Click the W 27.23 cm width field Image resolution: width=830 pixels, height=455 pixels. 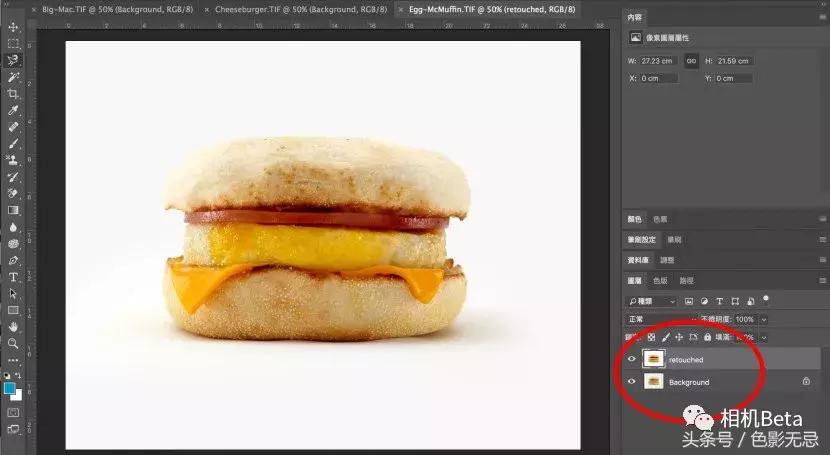tap(658, 61)
